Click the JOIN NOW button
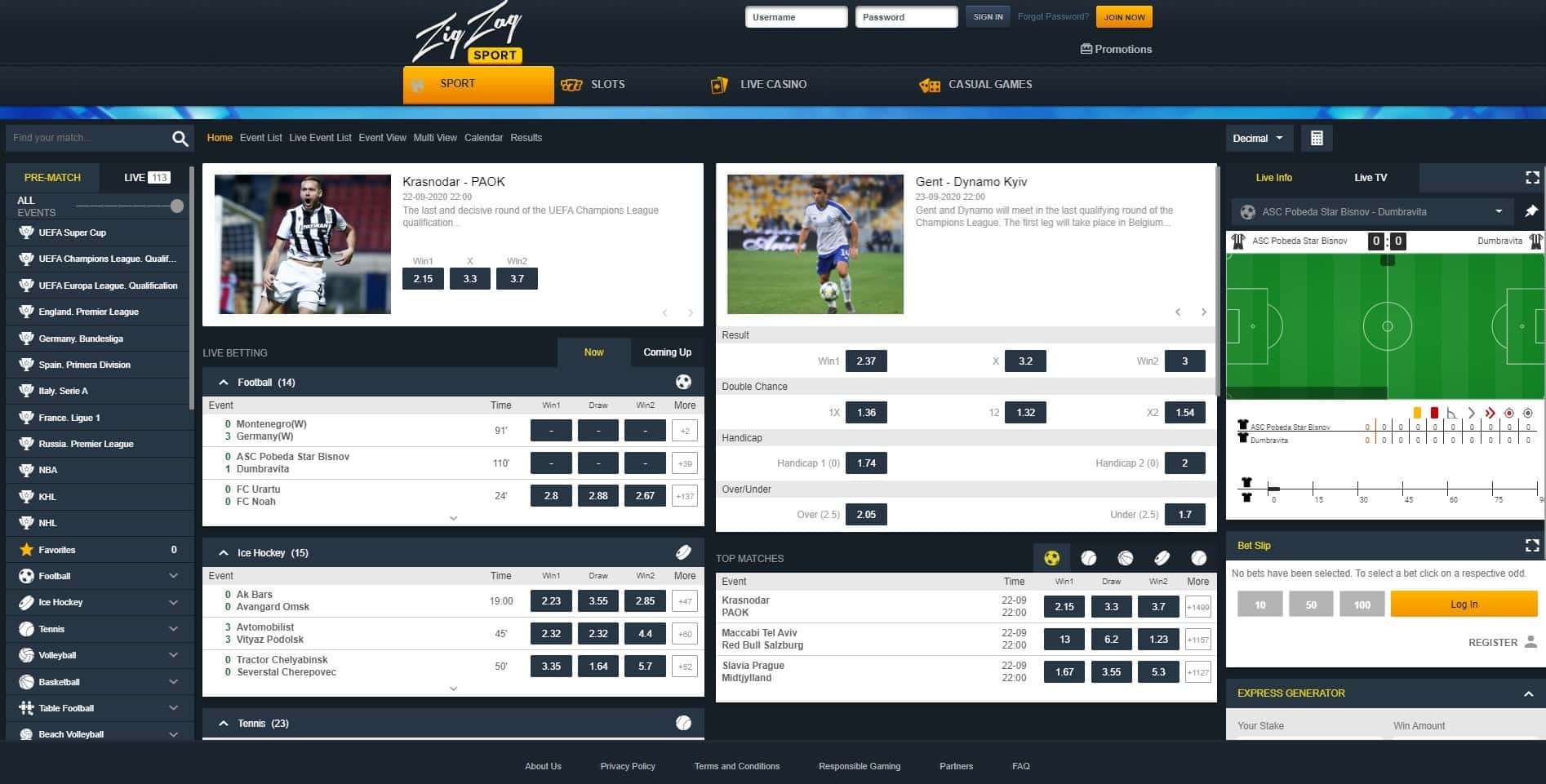 pyautogui.click(x=1124, y=17)
